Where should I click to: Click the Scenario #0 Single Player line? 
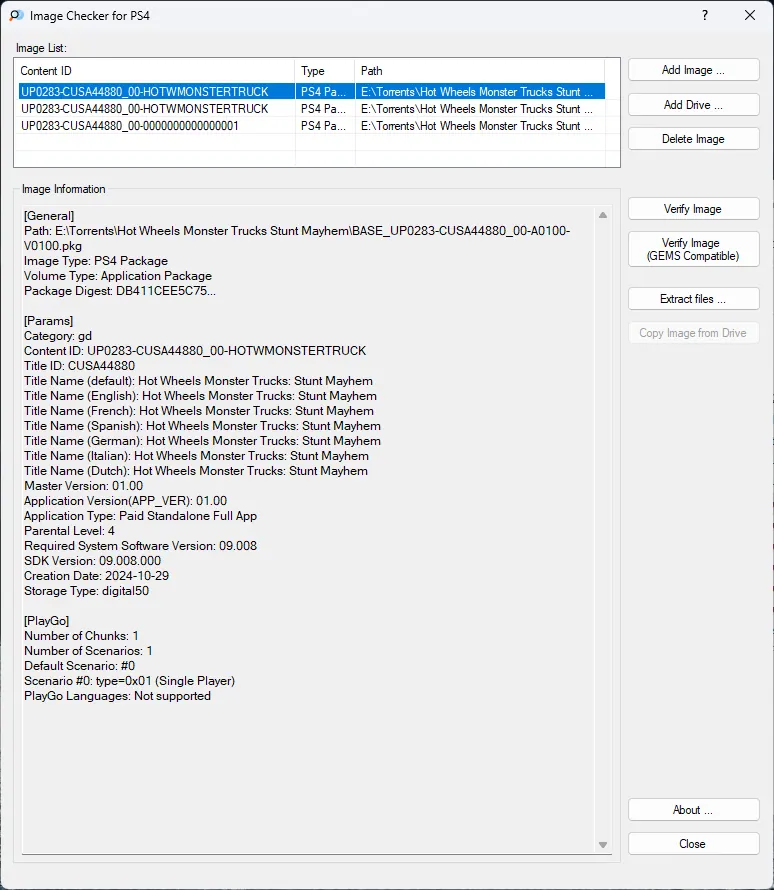pyautogui.click(x=129, y=681)
